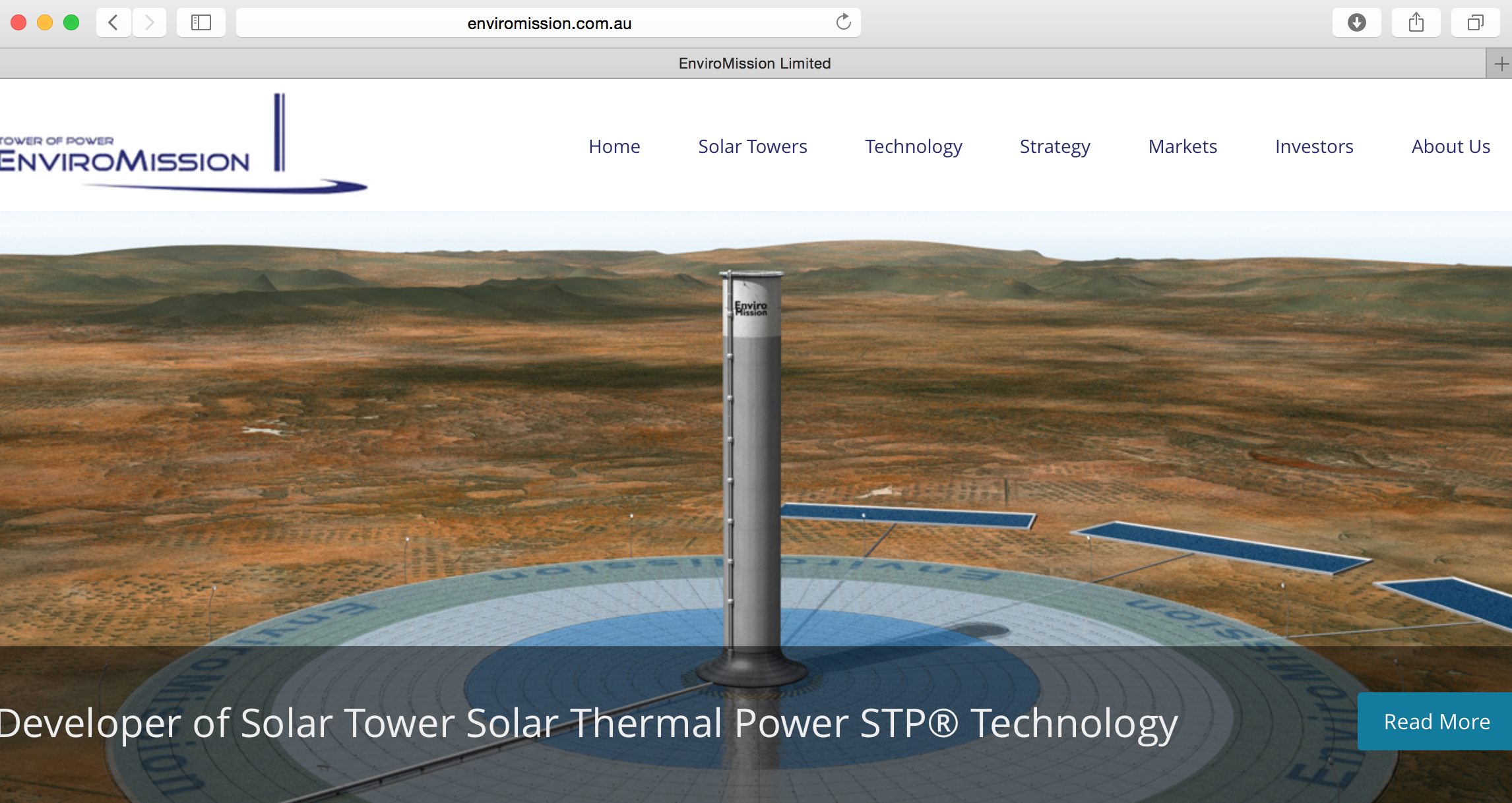Open the About Us menu item
This screenshot has height=803, width=1512.
pyautogui.click(x=1451, y=146)
